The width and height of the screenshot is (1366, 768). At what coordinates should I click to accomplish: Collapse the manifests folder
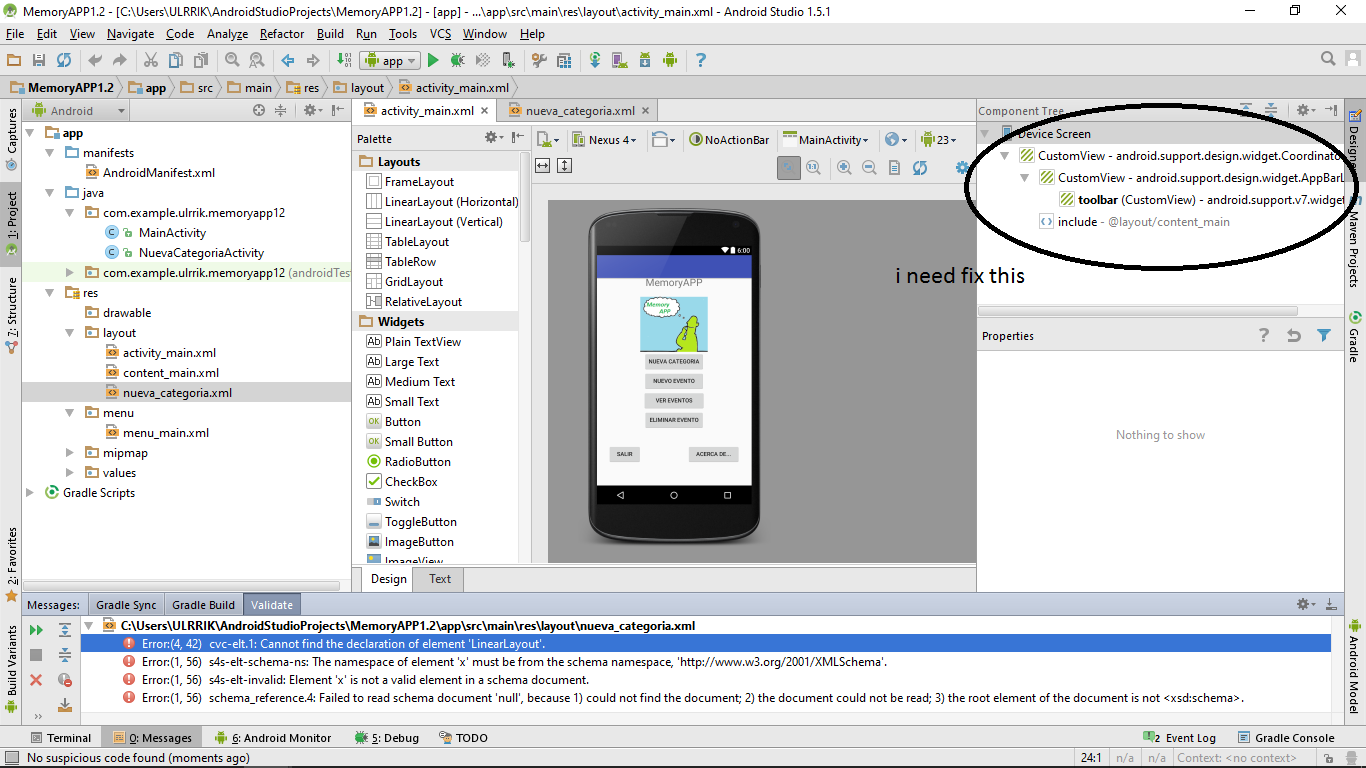49,153
